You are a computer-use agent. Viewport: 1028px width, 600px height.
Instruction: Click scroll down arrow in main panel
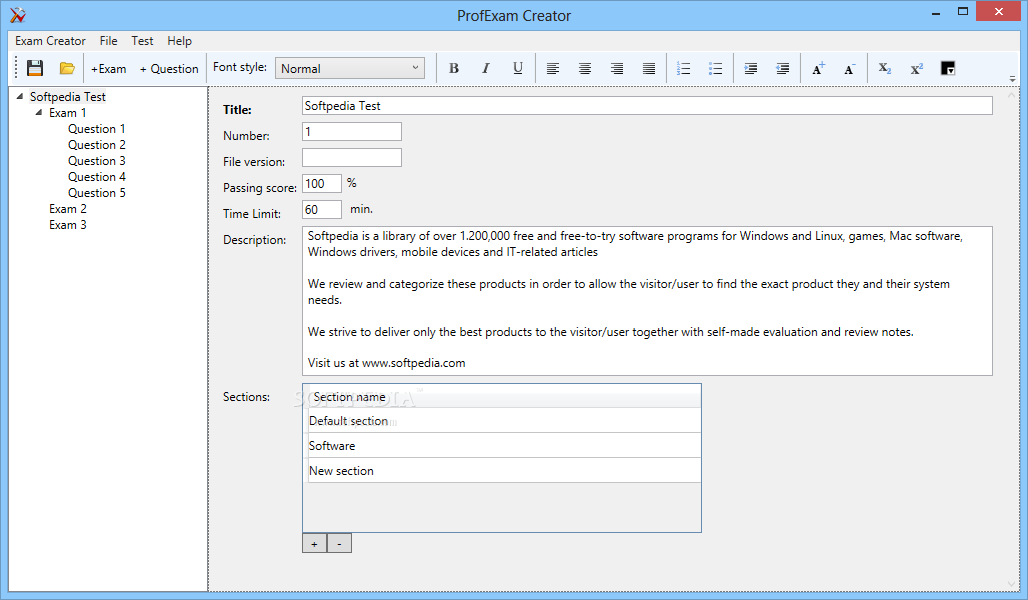point(1011,584)
